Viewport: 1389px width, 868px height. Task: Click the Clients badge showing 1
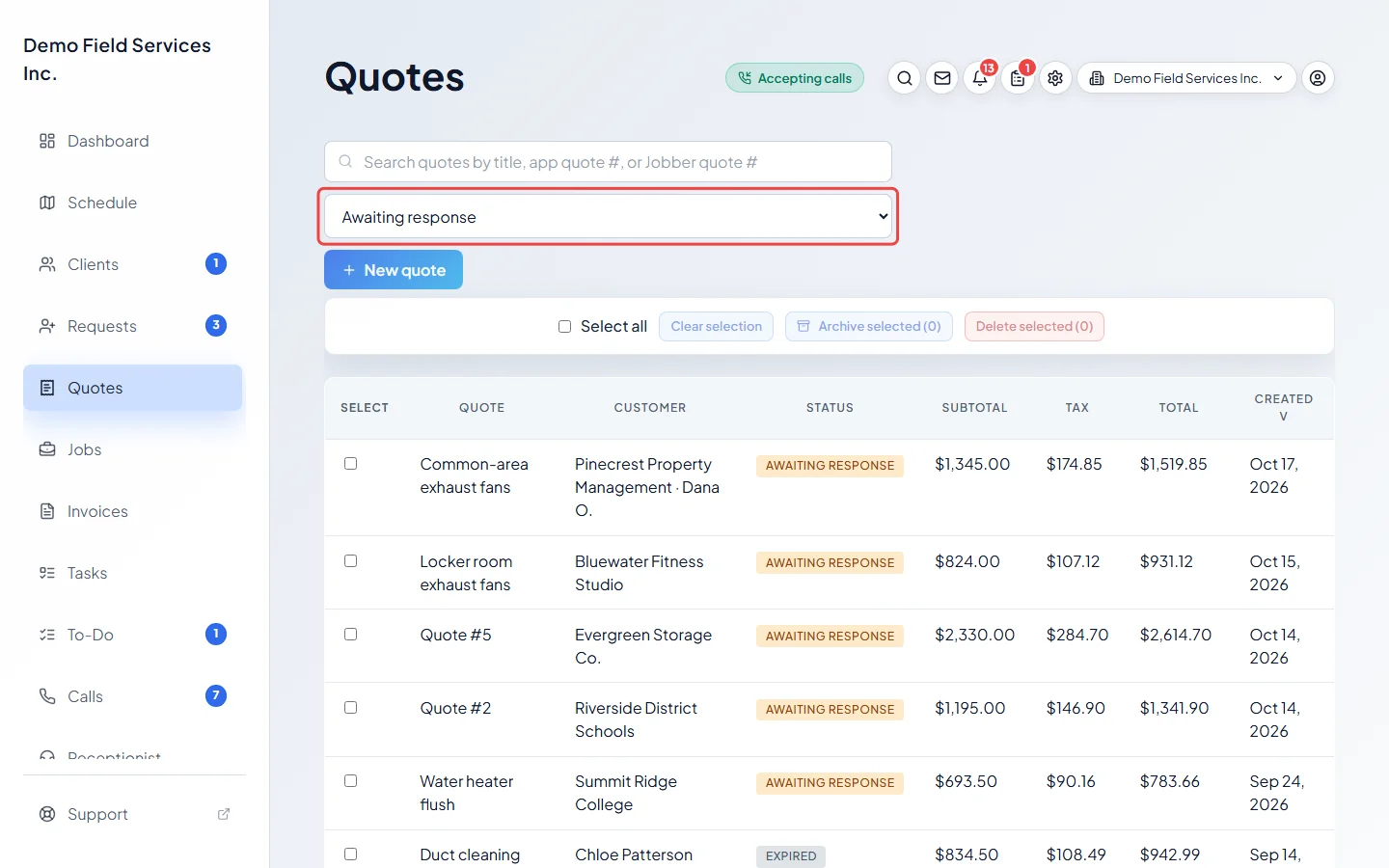(216, 263)
